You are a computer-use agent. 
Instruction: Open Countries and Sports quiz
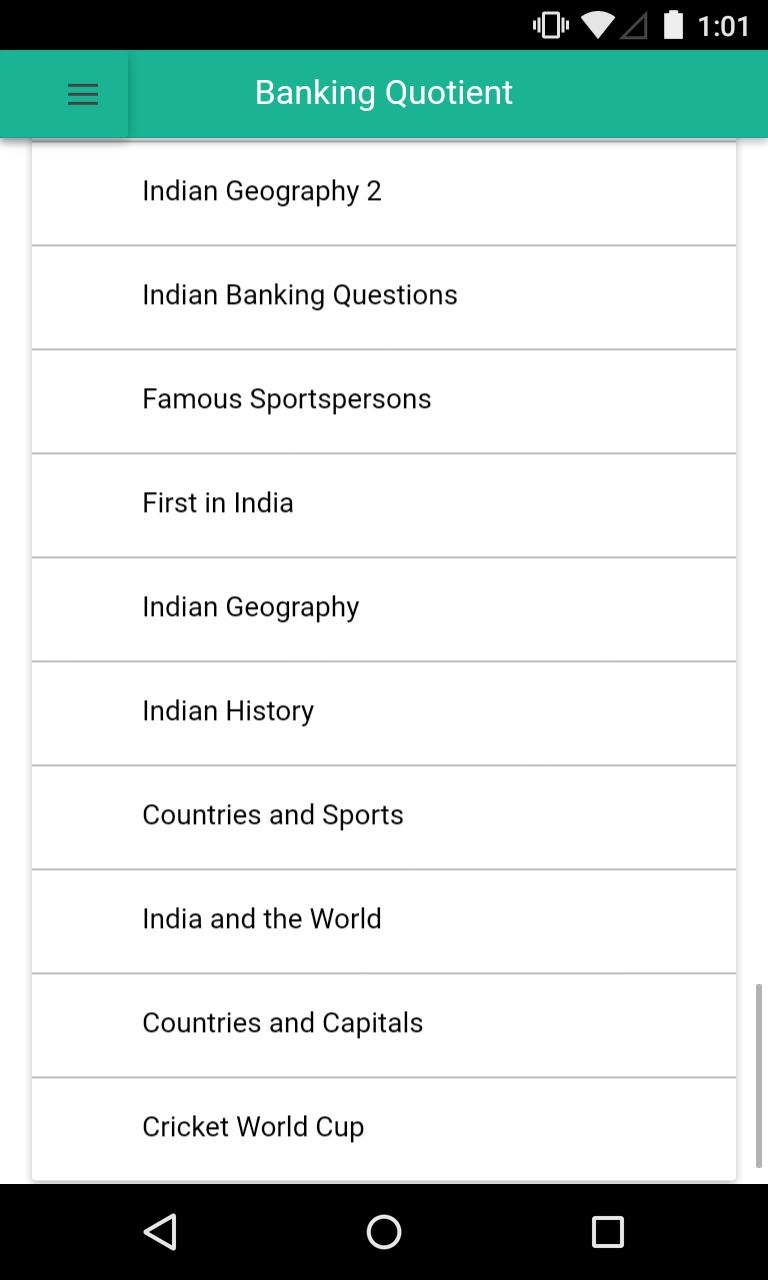tap(384, 817)
